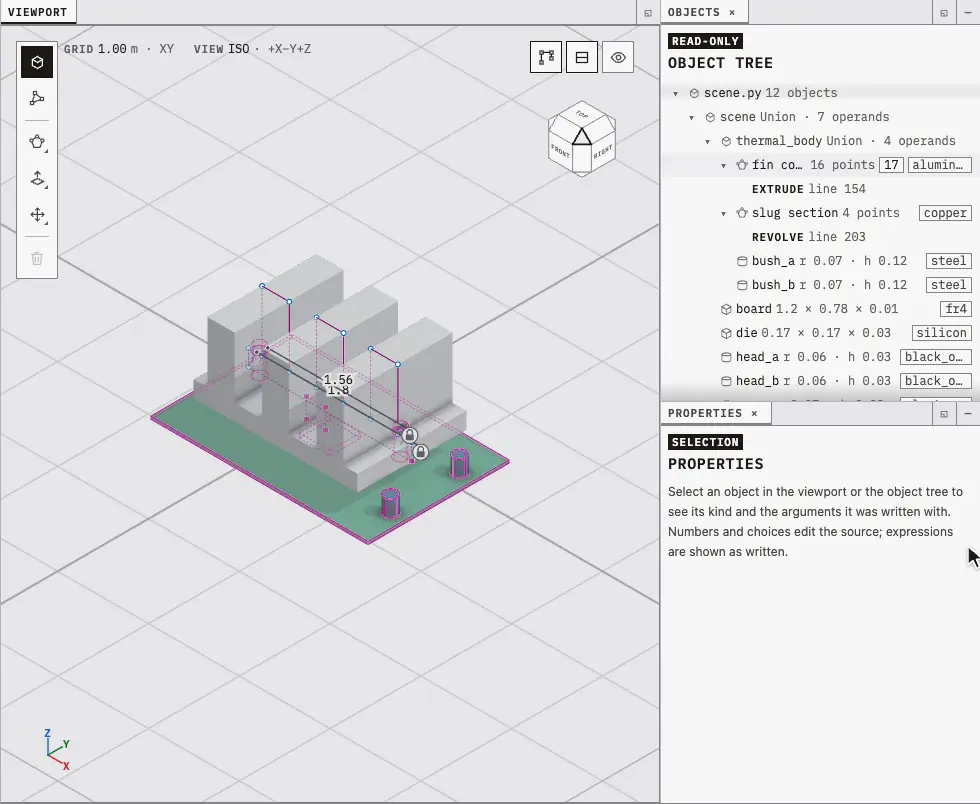Viewport: 980px width, 804px height.
Task: Open the black_o… material tag for head_a
Action: pyautogui.click(x=936, y=356)
